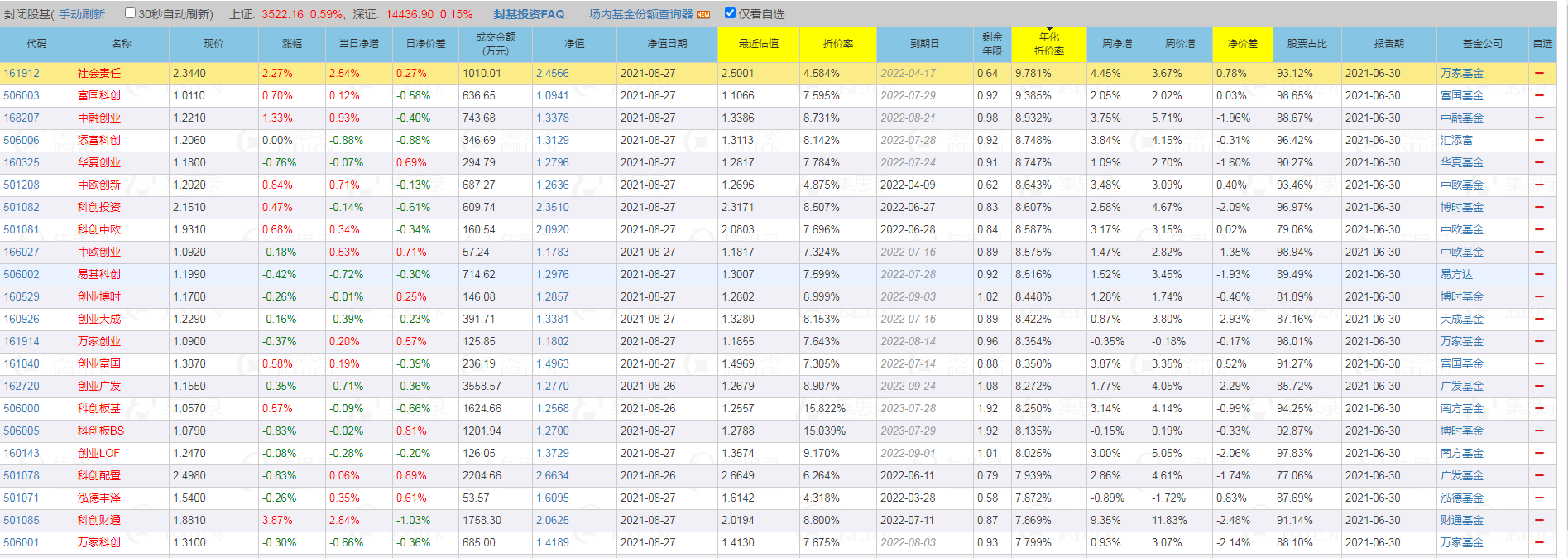Click the yellow 最近估值 column header
The width and height of the screenshot is (1568, 558).
pyautogui.click(x=758, y=44)
